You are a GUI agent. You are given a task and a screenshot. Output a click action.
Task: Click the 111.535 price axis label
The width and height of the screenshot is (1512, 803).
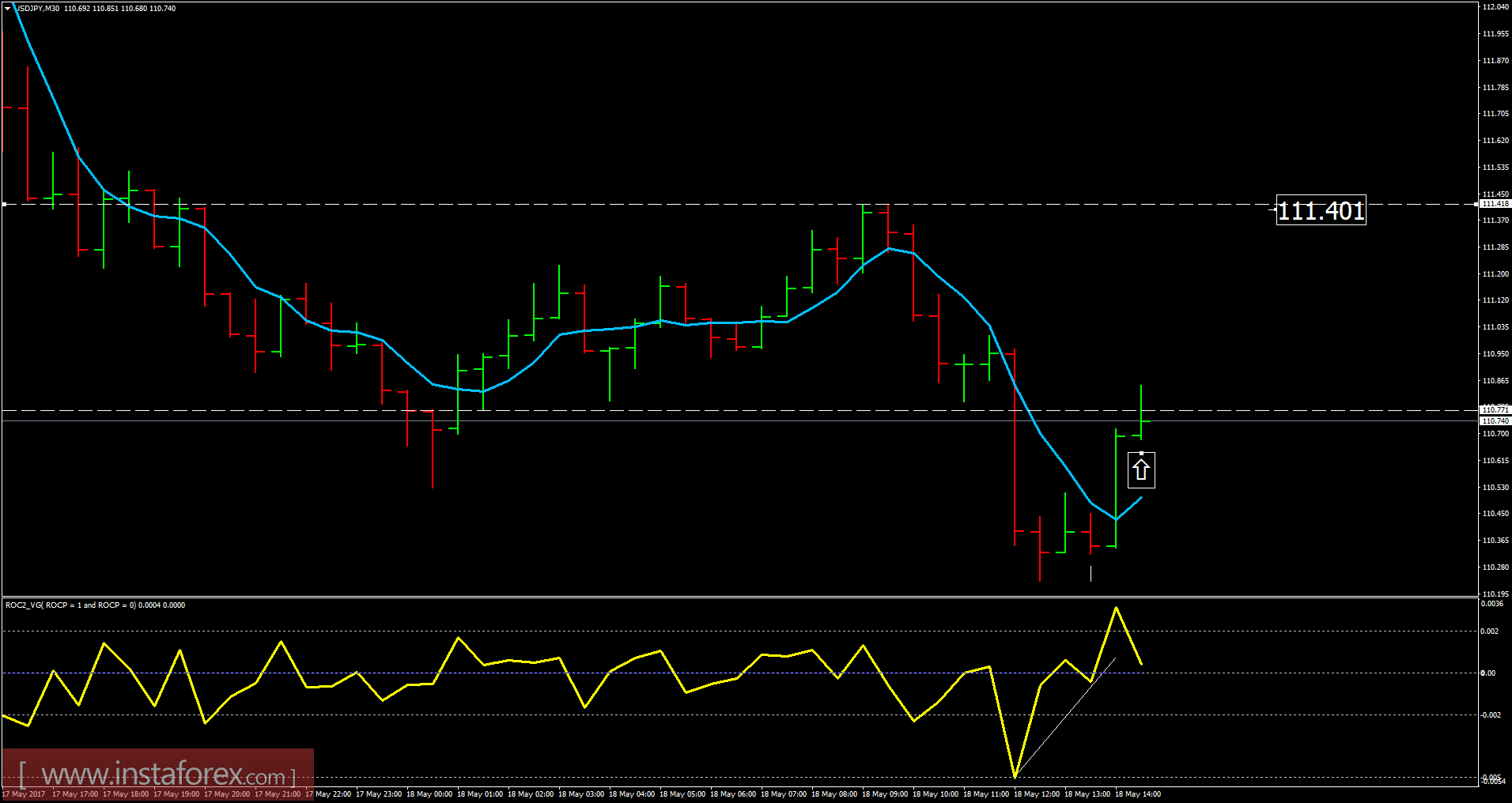click(1495, 168)
